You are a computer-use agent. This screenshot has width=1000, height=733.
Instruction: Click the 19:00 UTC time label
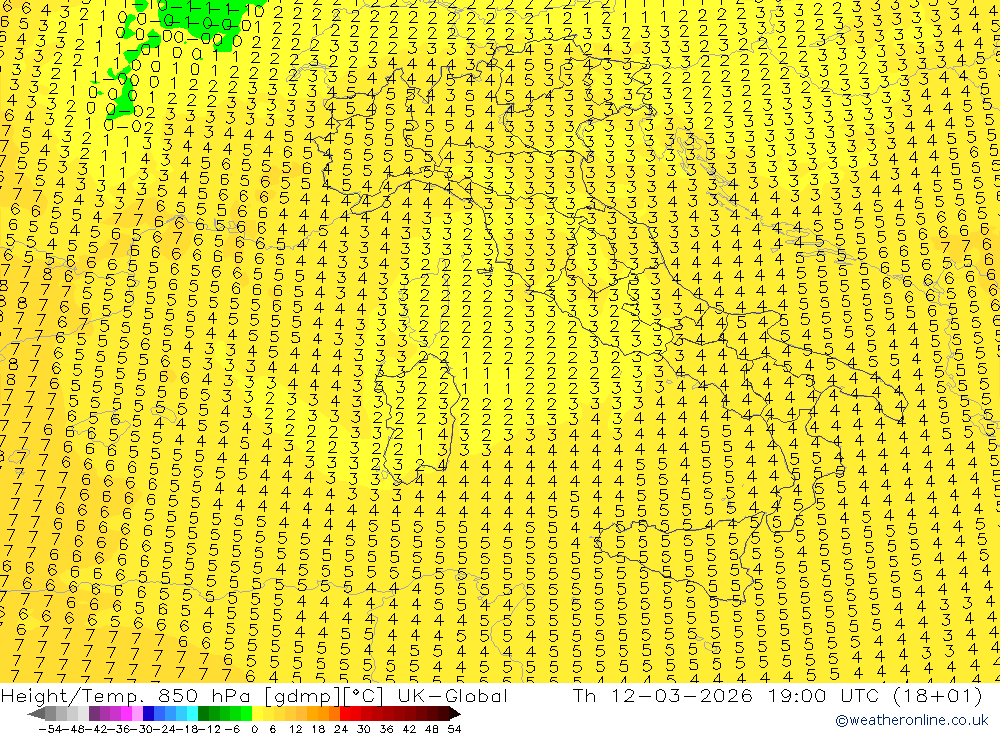823,695
